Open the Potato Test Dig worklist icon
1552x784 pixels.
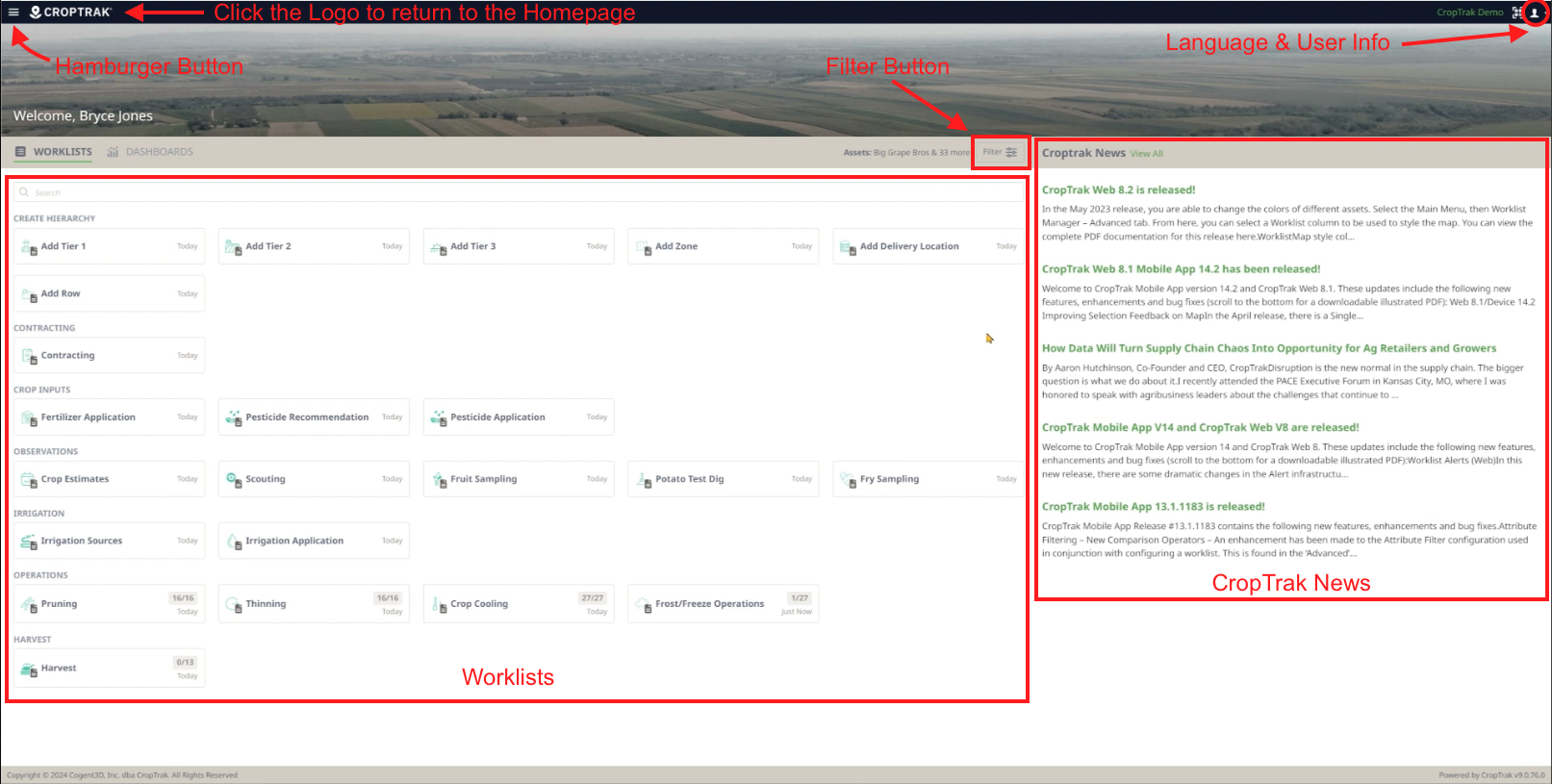point(644,479)
